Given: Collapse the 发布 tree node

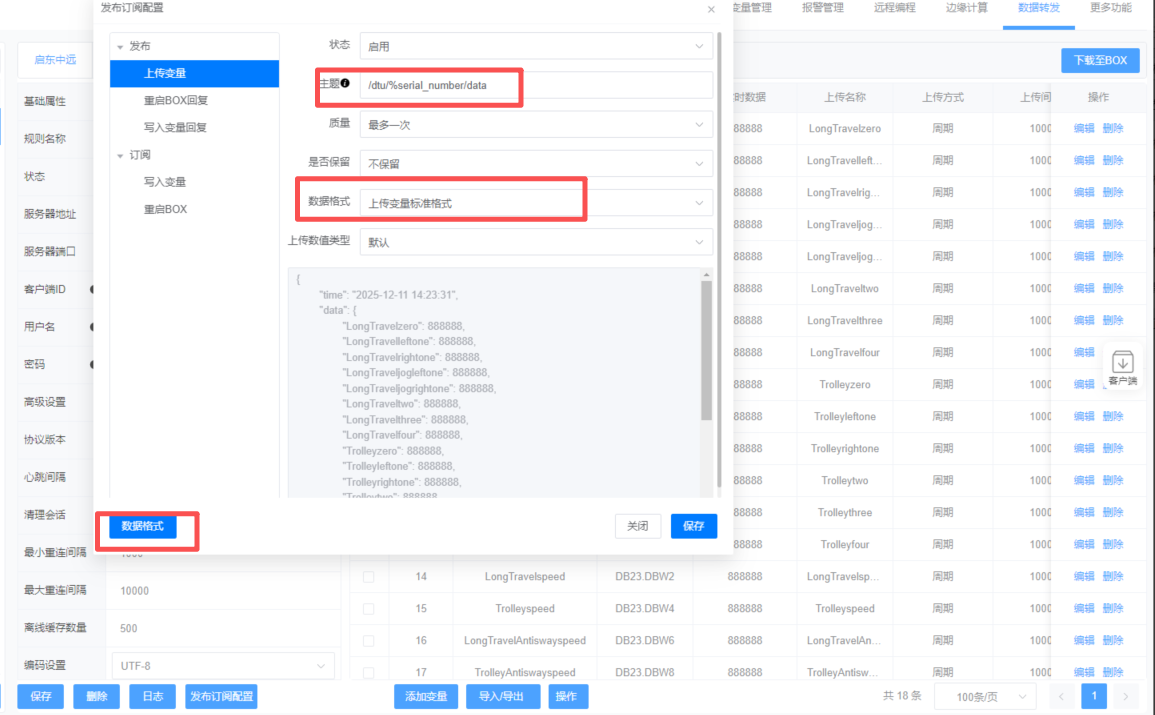Looking at the screenshot, I should (x=121, y=47).
